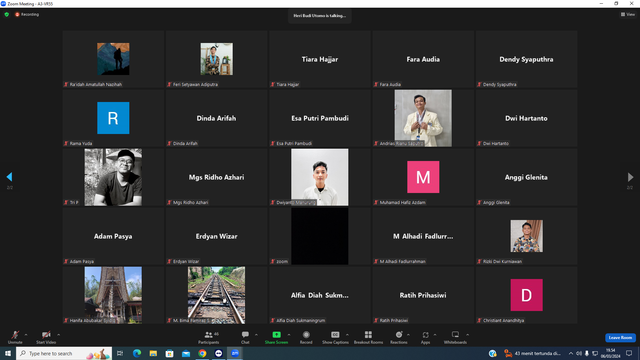The height and width of the screenshot is (360, 640).
Task: Open TeamViewer icon on taskbar
Action: (218, 353)
